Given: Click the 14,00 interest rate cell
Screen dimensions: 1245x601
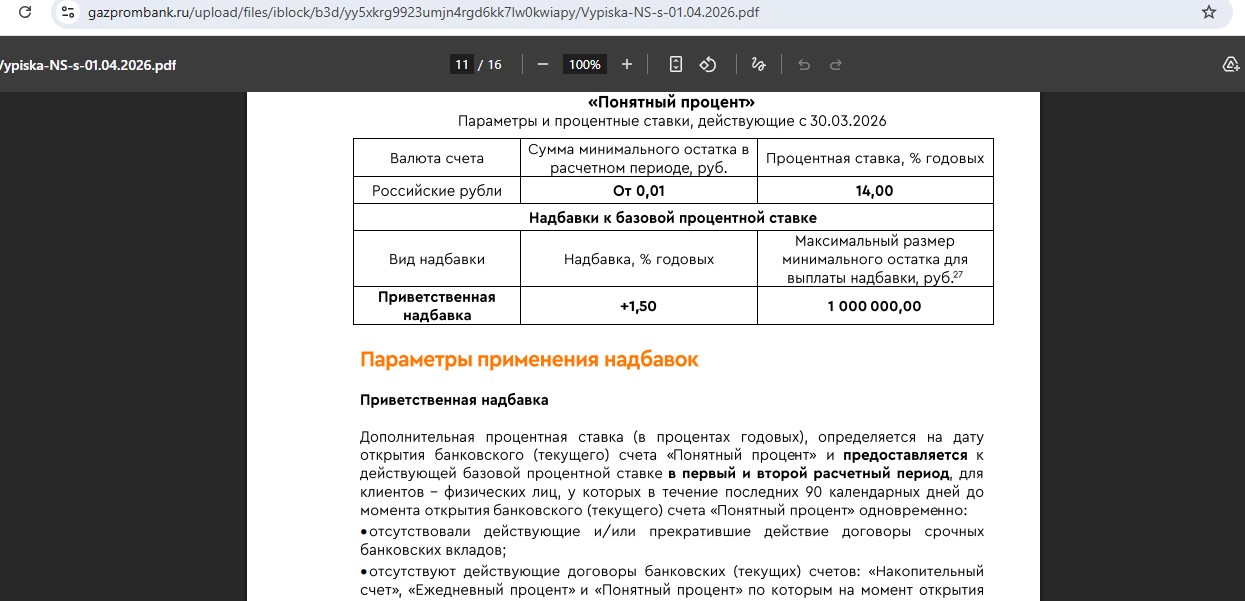Looking at the screenshot, I should pos(875,191).
